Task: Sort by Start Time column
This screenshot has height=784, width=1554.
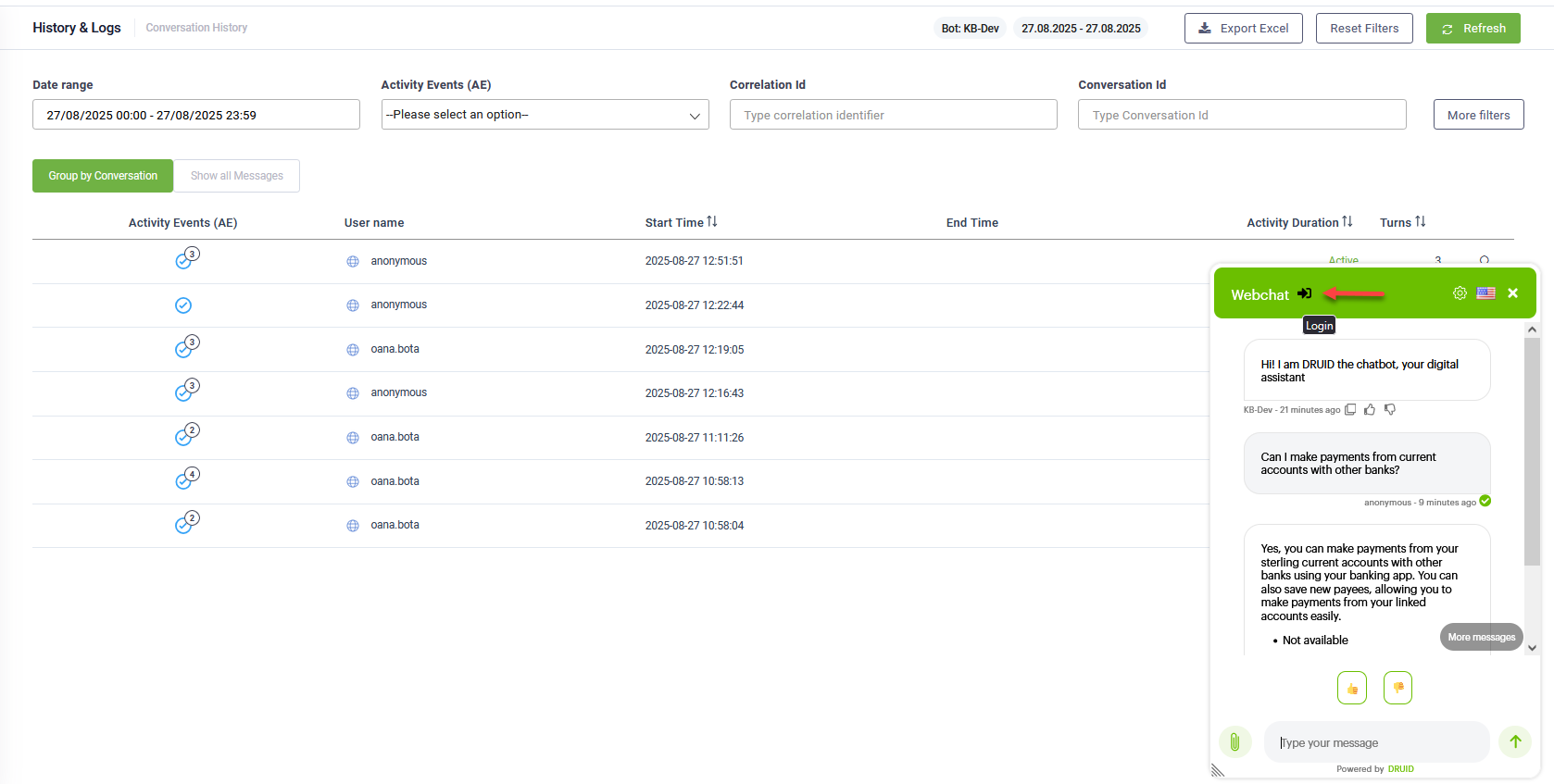Action: click(x=681, y=222)
